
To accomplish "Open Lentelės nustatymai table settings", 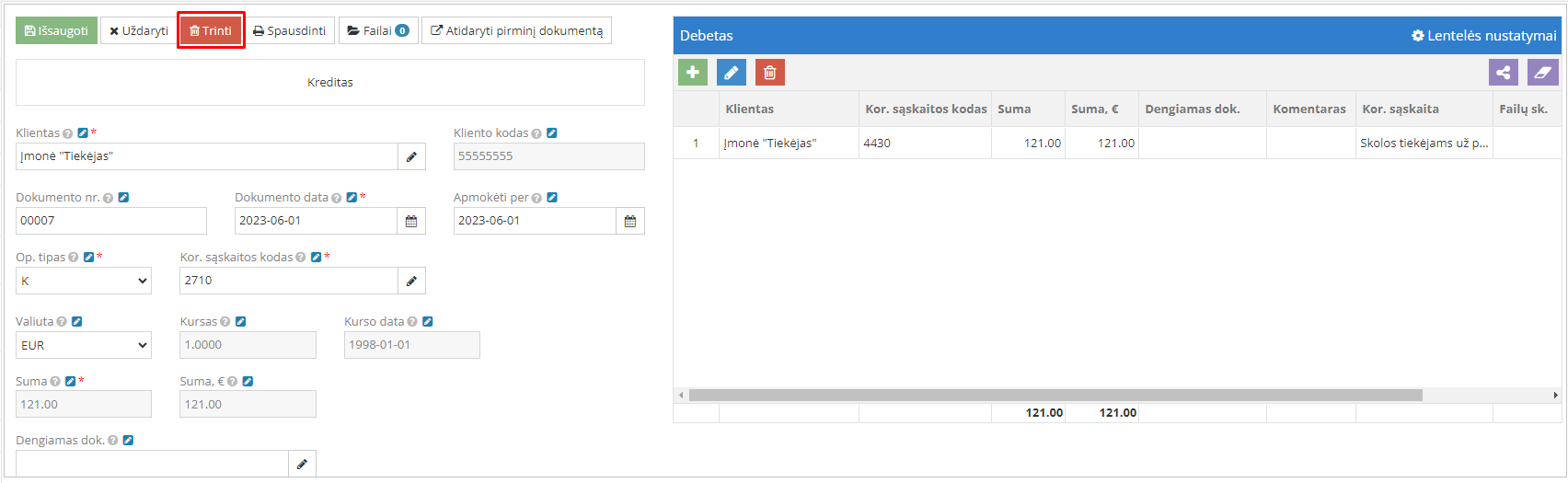I will click(1483, 36).
